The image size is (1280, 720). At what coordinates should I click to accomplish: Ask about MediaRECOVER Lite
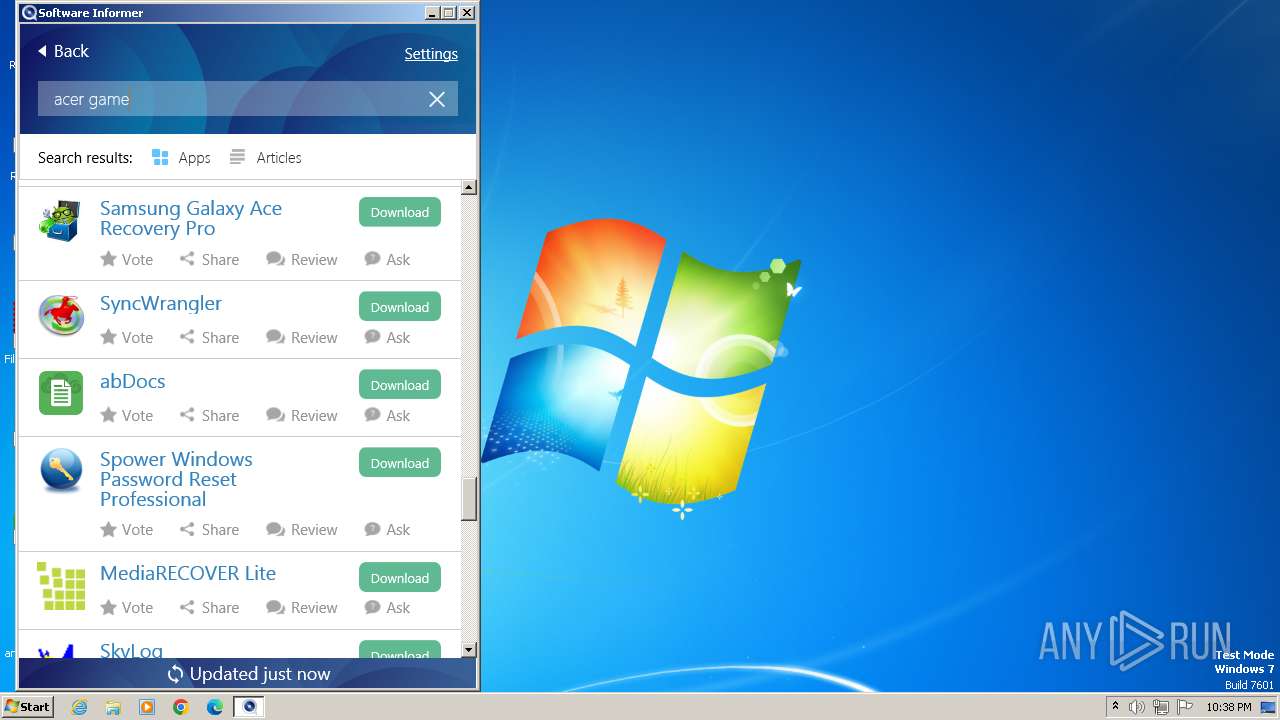click(x=387, y=607)
